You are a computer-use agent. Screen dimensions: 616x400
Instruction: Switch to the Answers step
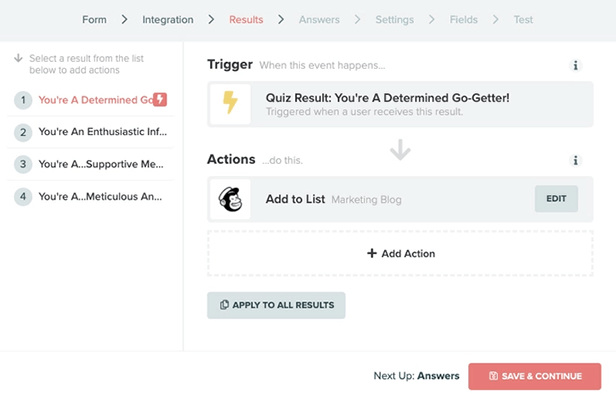click(x=320, y=19)
